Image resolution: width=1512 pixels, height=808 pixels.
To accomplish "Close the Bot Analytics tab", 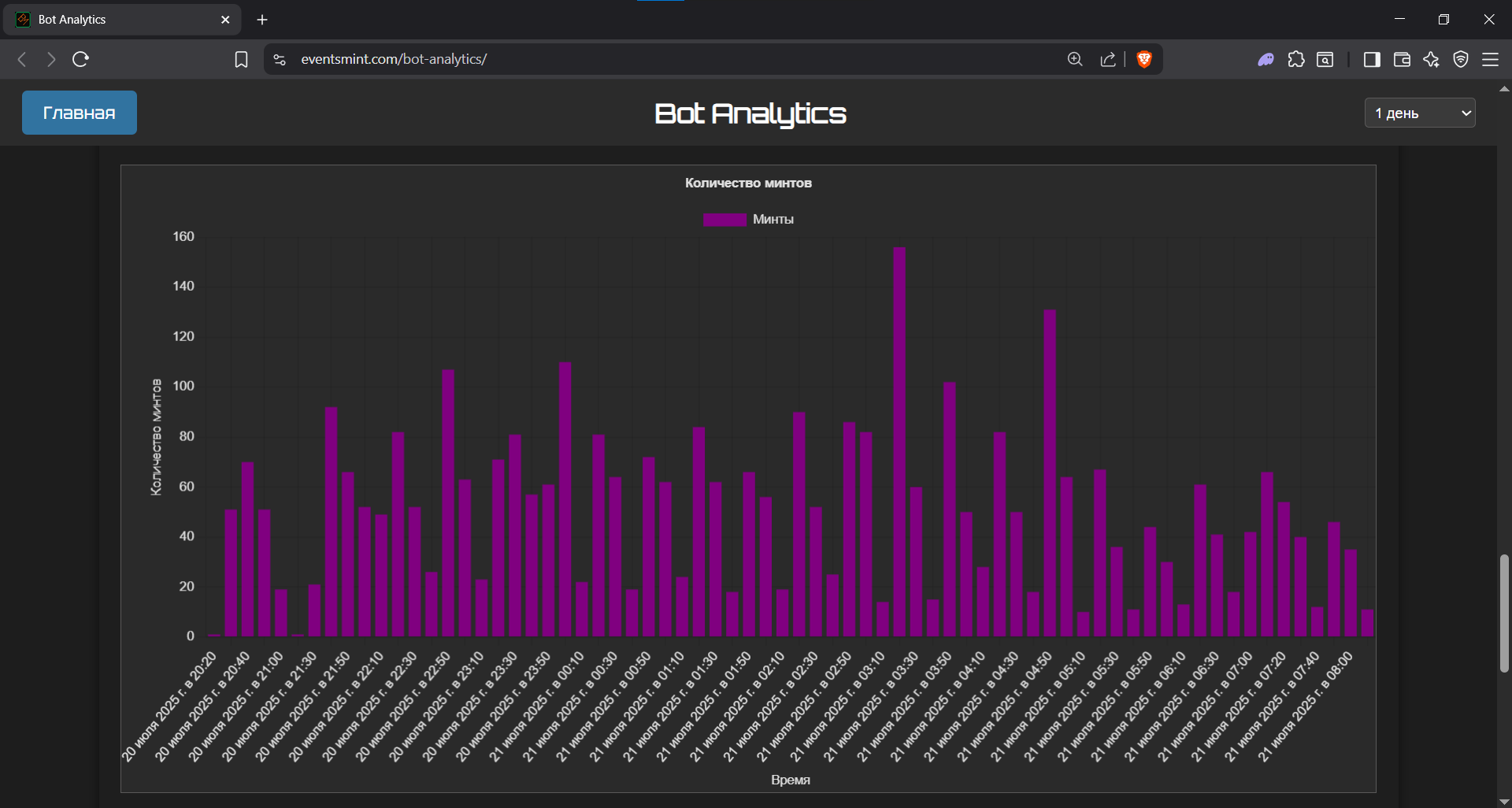I will click(x=225, y=20).
